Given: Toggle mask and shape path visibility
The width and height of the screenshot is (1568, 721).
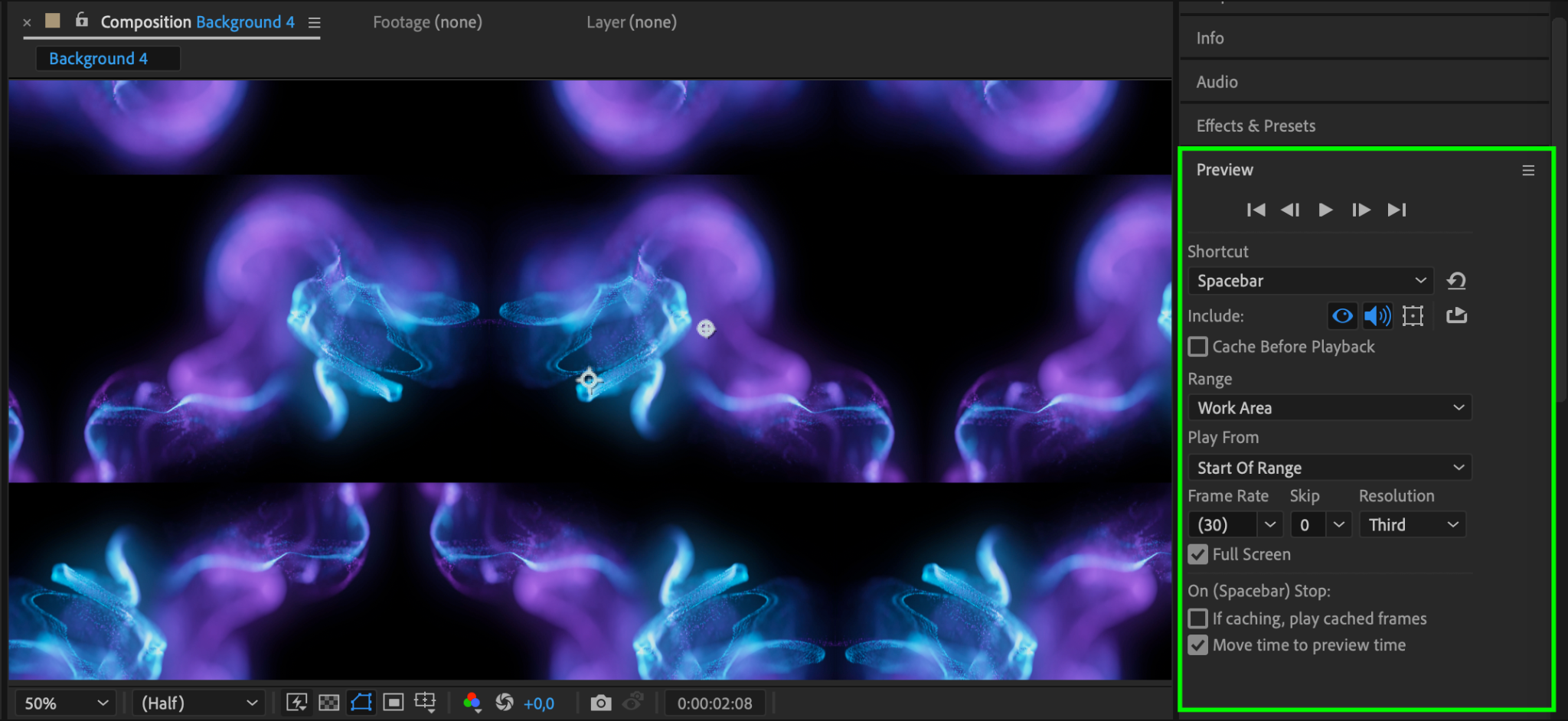Looking at the screenshot, I should tap(361, 703).
